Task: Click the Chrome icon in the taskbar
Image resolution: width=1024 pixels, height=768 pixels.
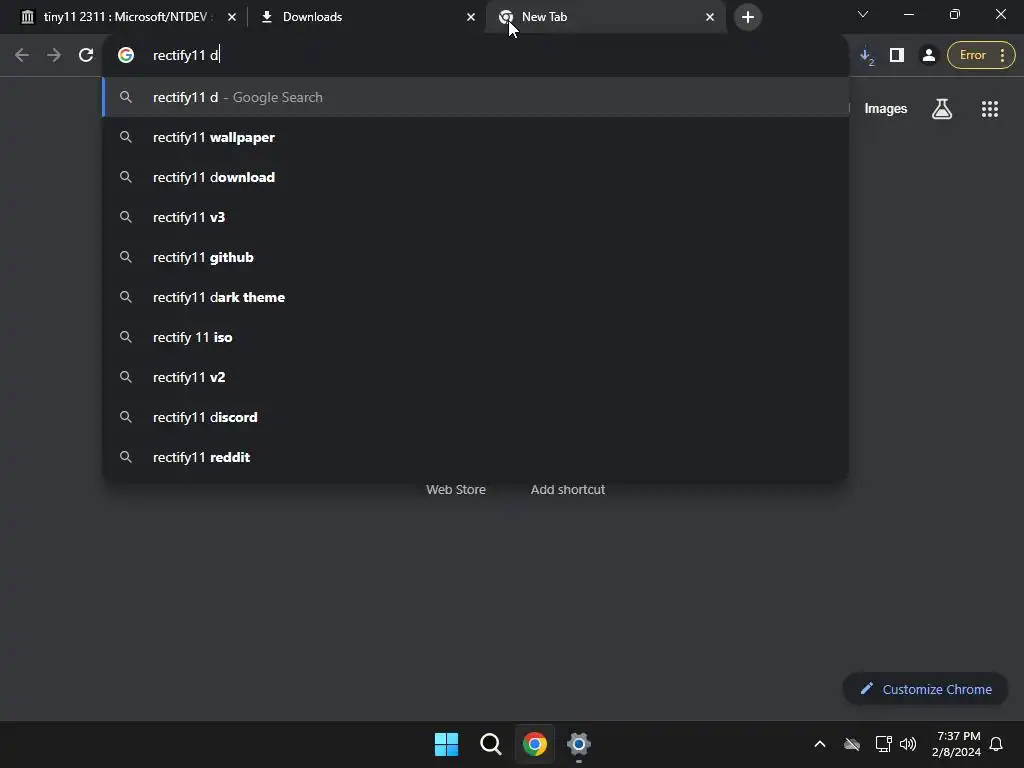Action: pos(535,744)
